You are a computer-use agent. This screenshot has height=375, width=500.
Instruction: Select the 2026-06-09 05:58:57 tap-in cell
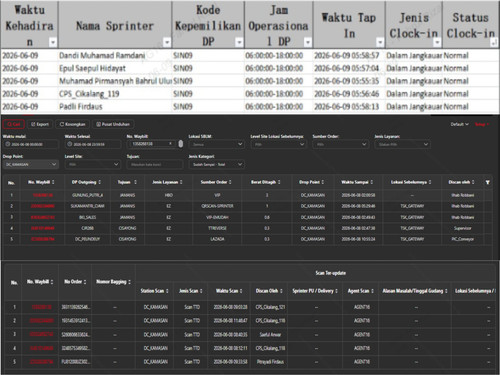point(349,55)
